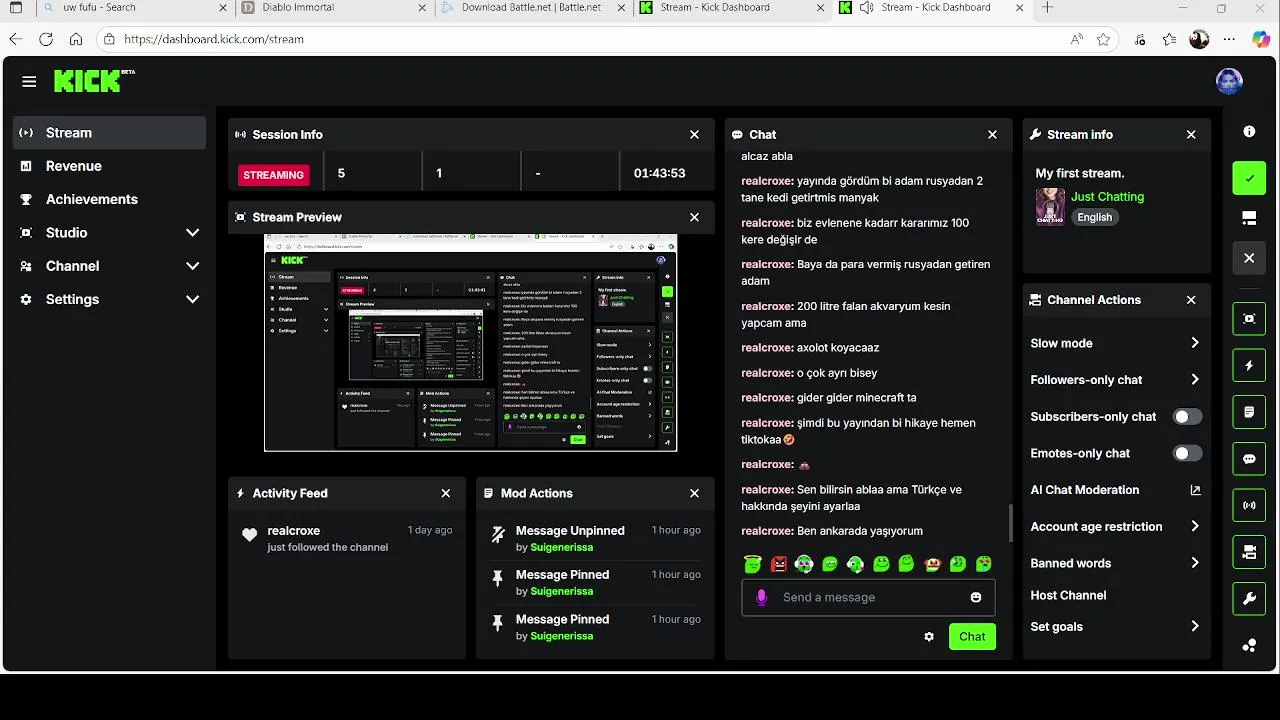Select the red angry face emote
Image resolution: width=1280 pixels, height=720 pixels.
pyautogui.click(x=779, y=564)
